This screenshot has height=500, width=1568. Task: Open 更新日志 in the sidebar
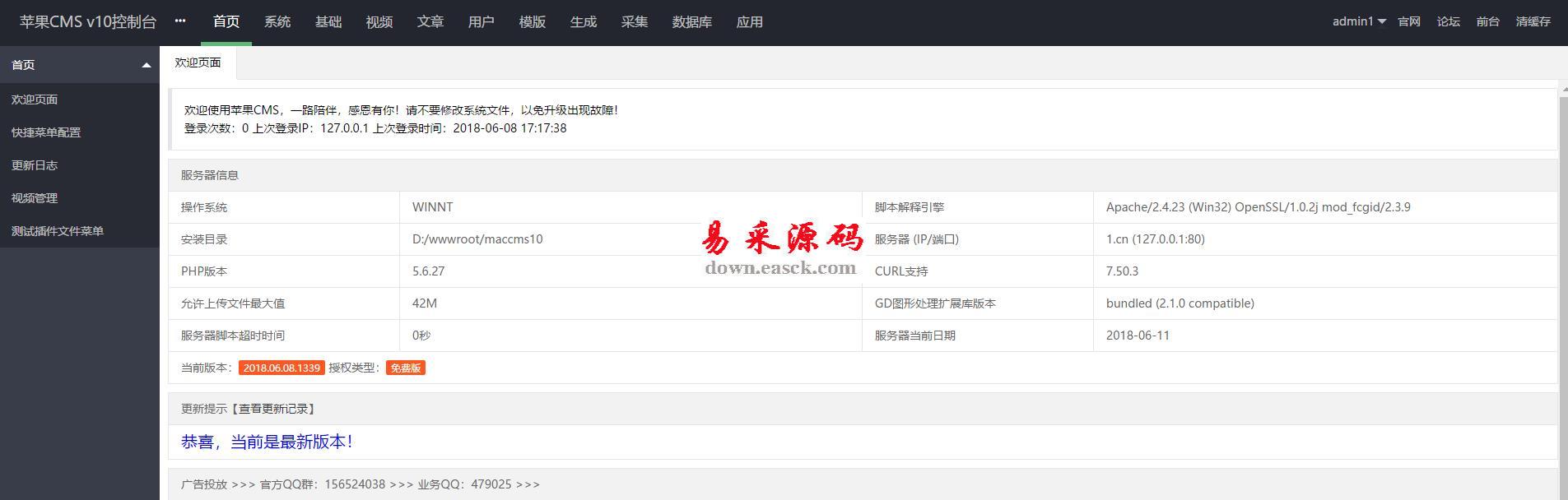tap(35, 165)
